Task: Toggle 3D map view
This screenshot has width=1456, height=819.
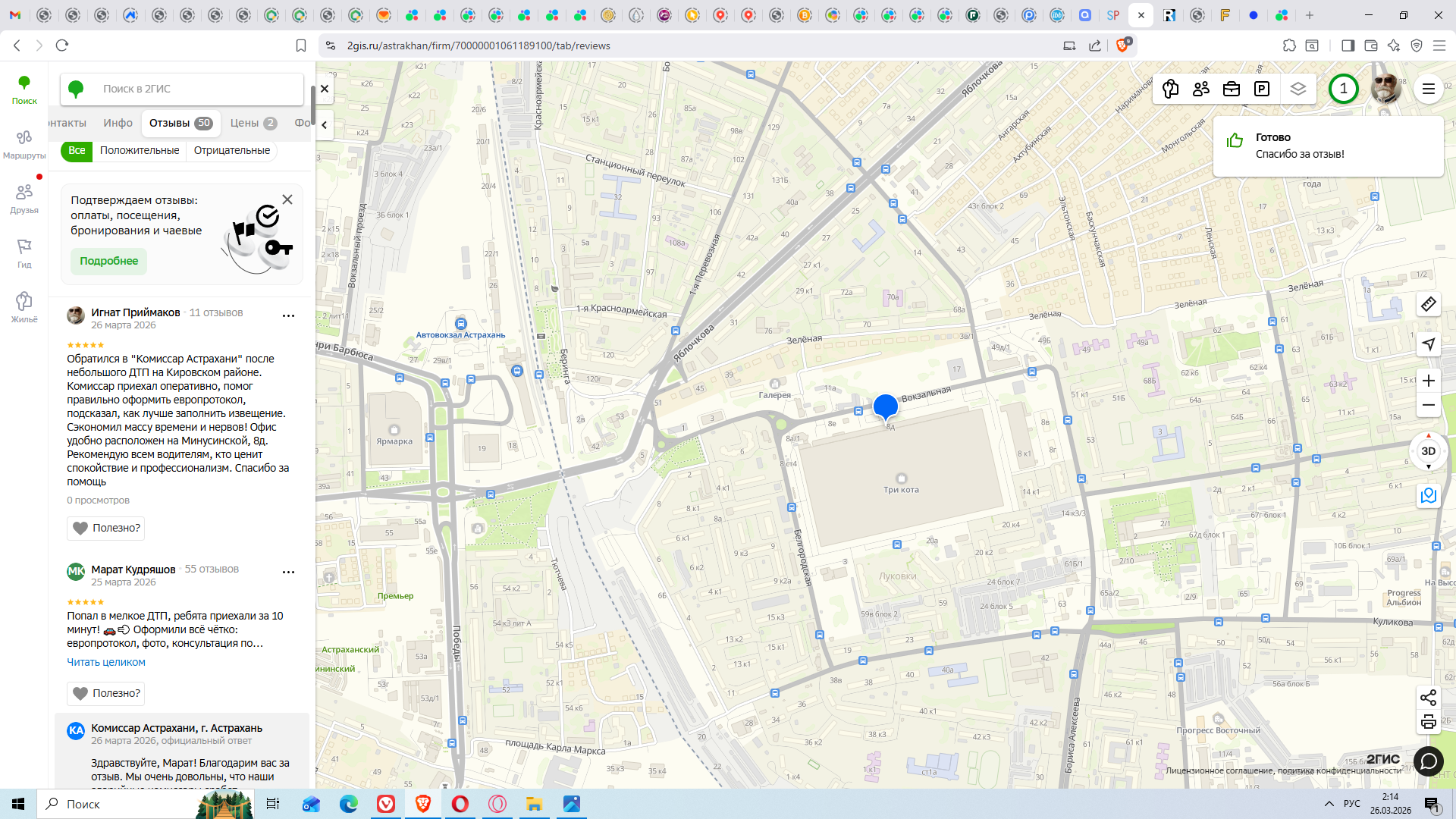Action: 1428,451
